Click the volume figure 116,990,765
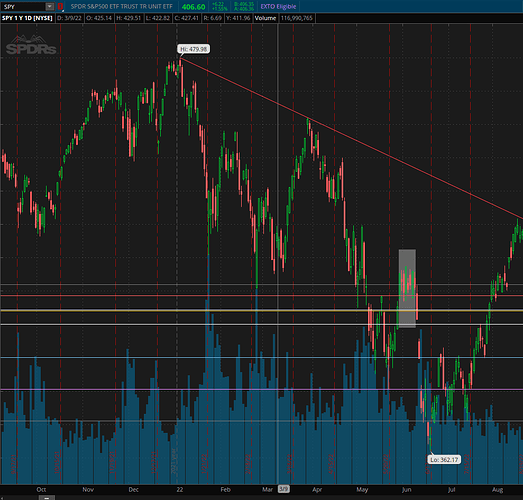523x500 pixels. pyautogui.click(x=297, y=18)
